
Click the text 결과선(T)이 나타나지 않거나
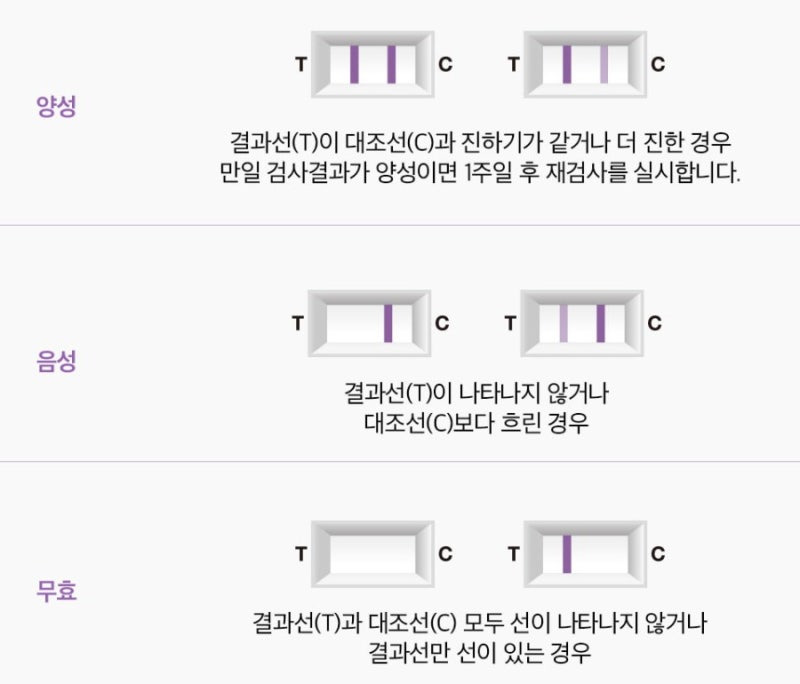click(476, 393)
